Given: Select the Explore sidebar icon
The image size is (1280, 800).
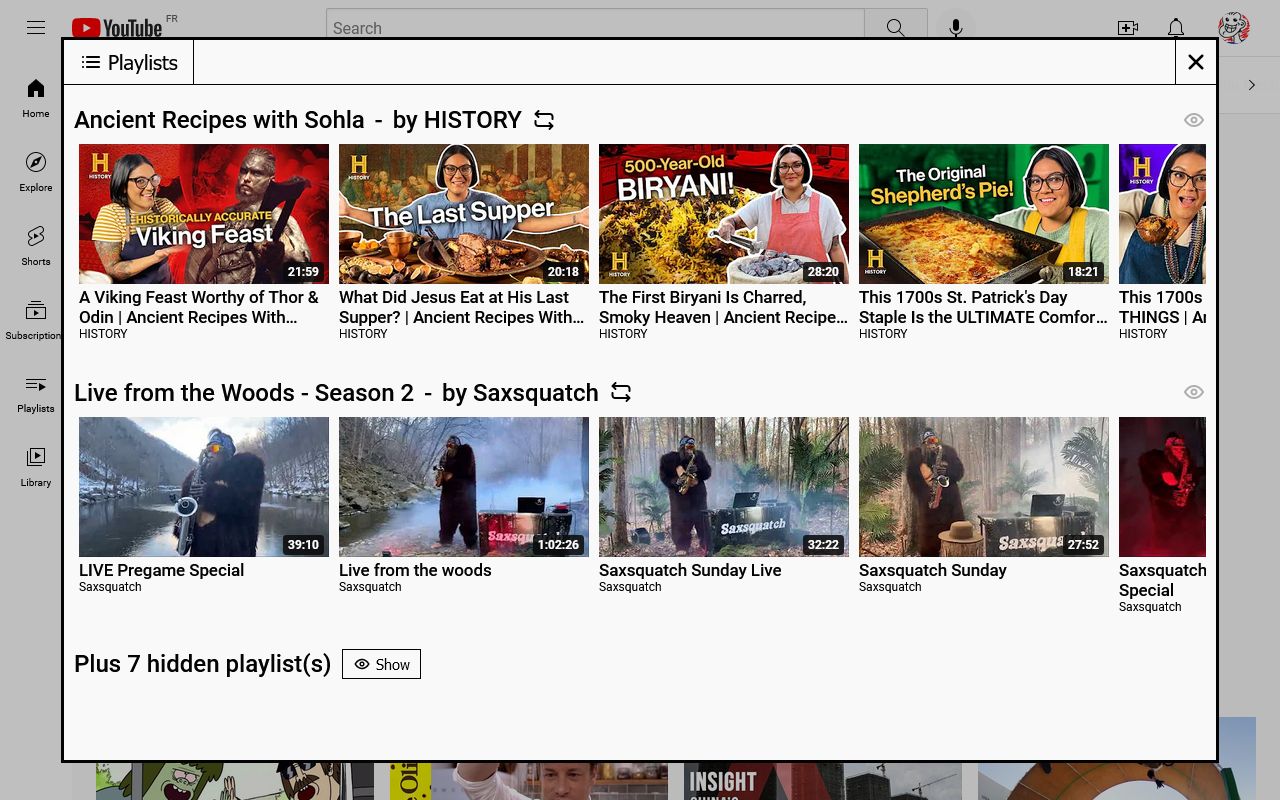Looking at the screenshot, I should point(35,170).
